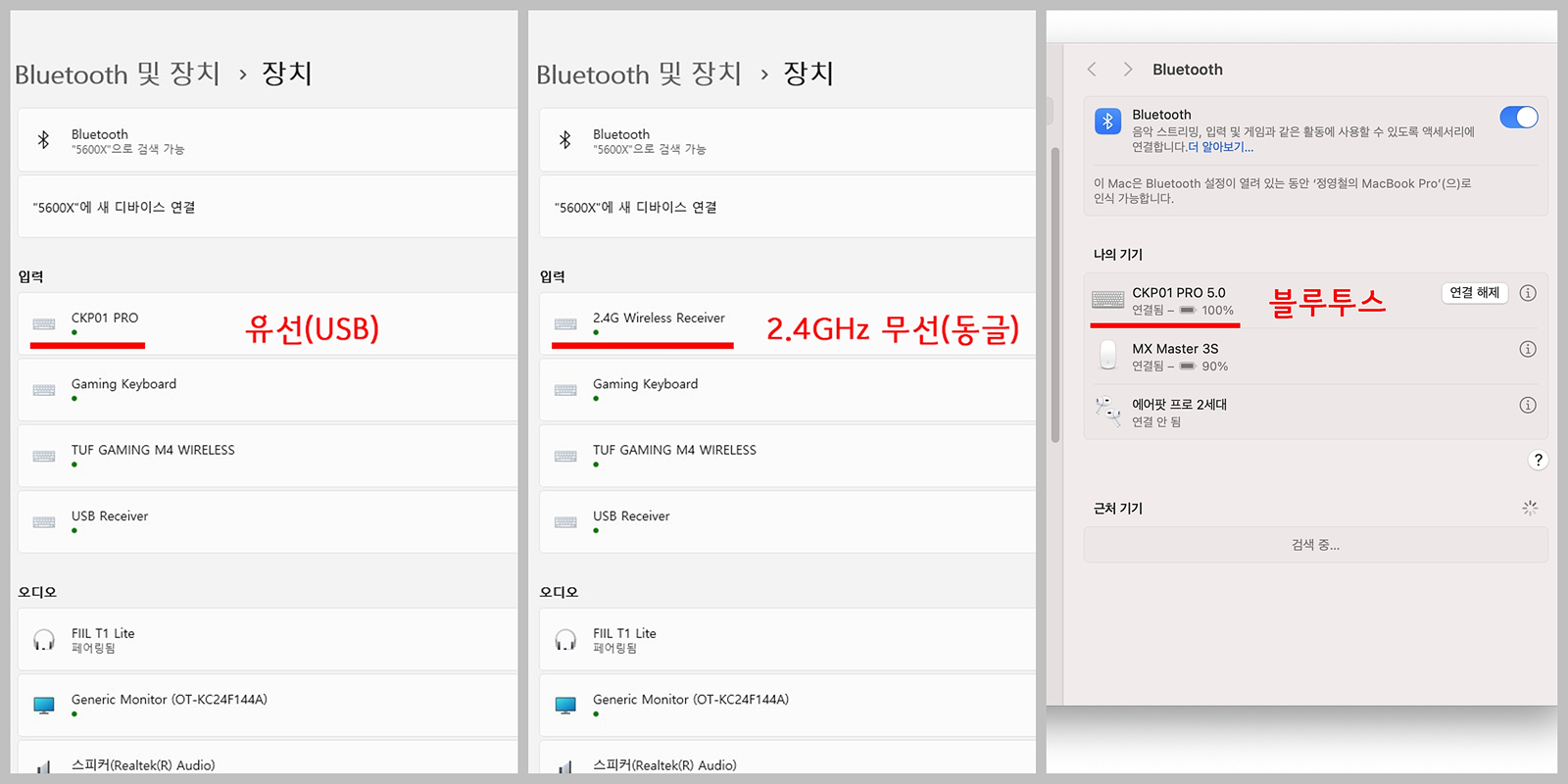The width and height of the screenshot is (1568, 784).
Task: Click the 검색 중... nearby devices field
Action: (1315, 545)
